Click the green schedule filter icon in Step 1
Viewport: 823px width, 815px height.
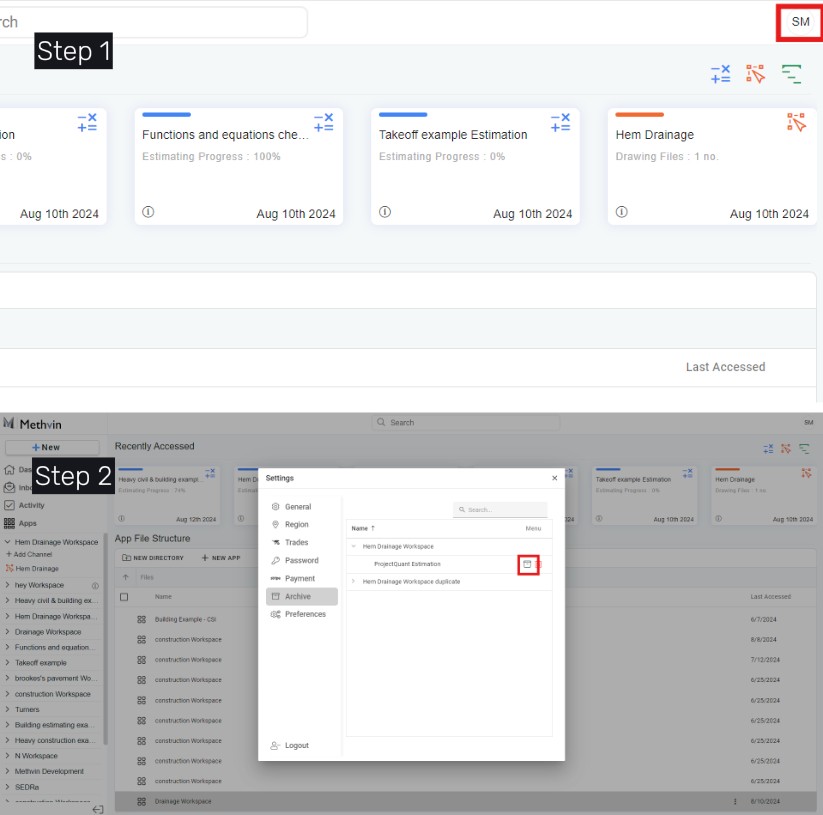[791, 74]
